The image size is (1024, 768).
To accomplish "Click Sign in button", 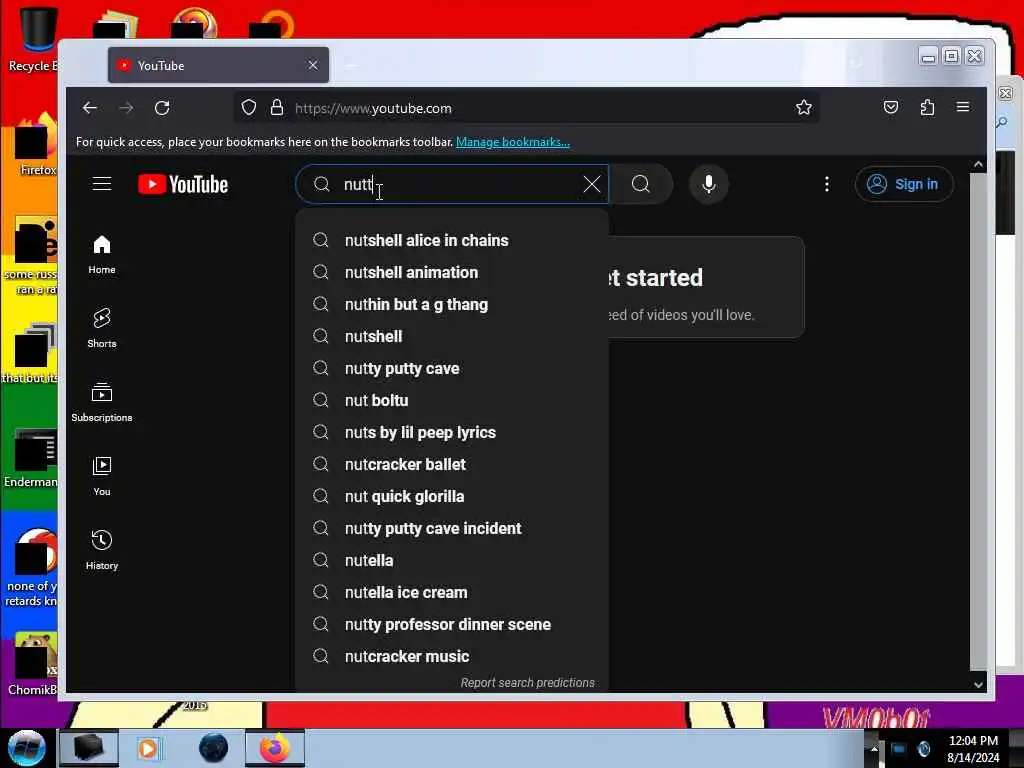I will 904,184.
